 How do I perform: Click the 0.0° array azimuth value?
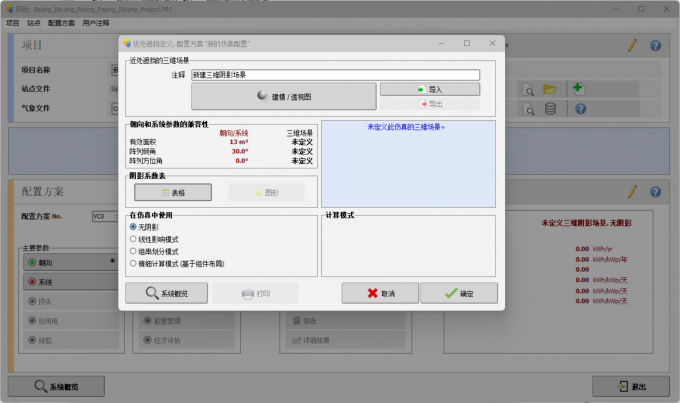point(242,161)
